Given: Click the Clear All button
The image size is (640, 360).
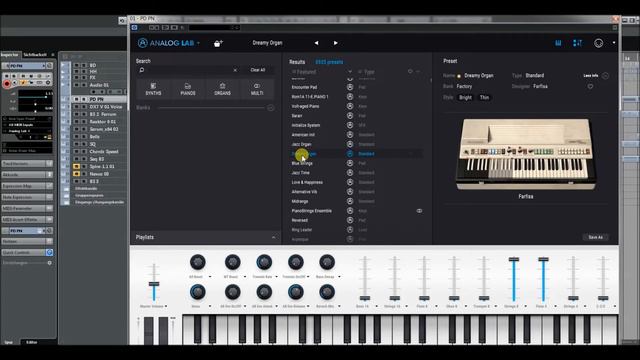Looking at the screenshot, I should click(258, 70).
